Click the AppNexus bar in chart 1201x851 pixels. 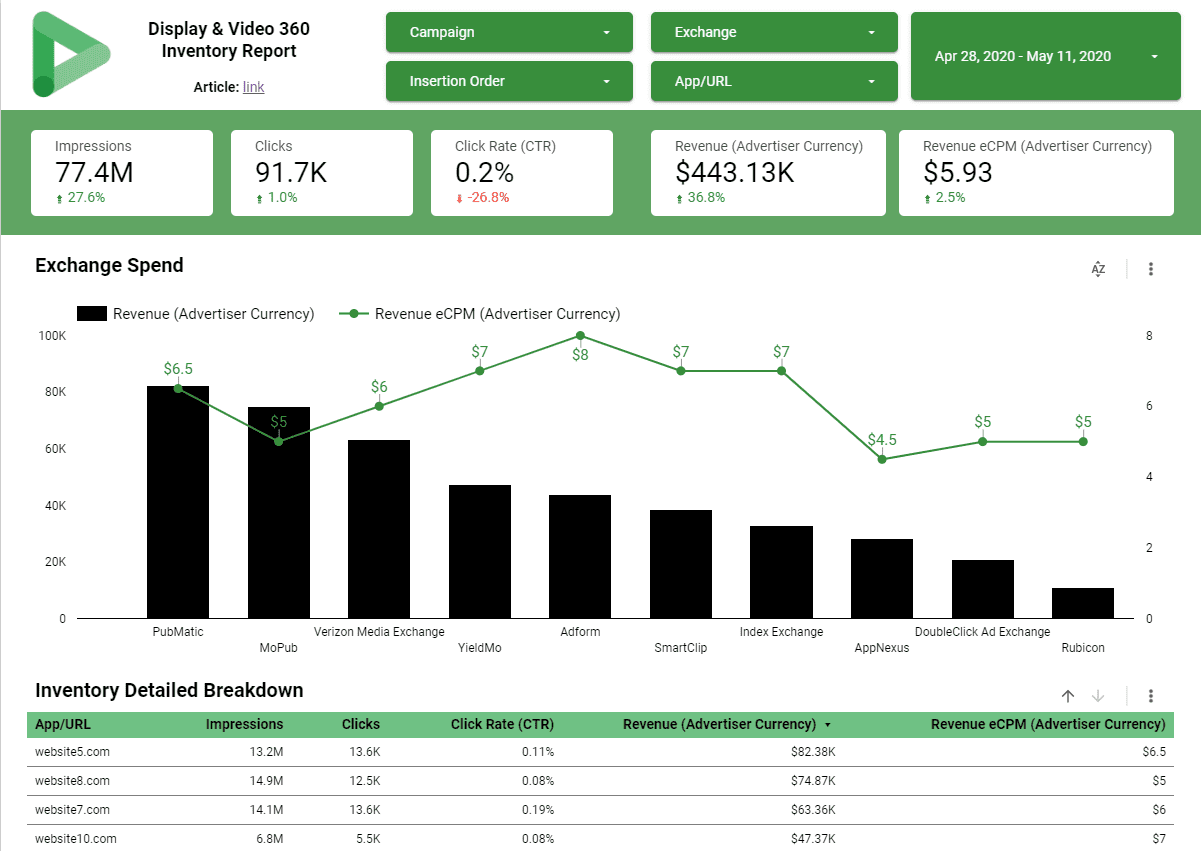click(x=882, y=578)
